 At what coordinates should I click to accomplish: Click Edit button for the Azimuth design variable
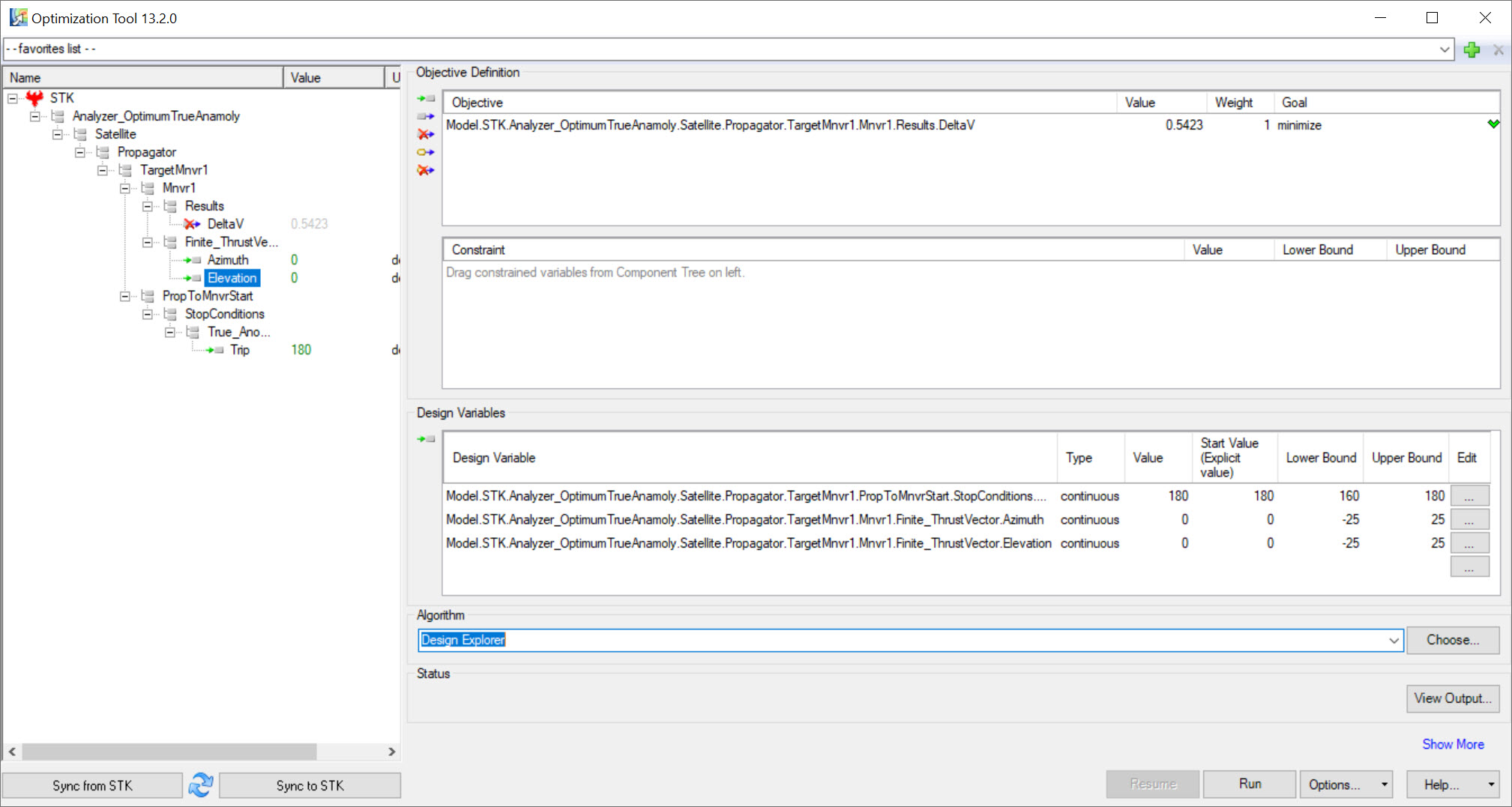[1469, 520]
